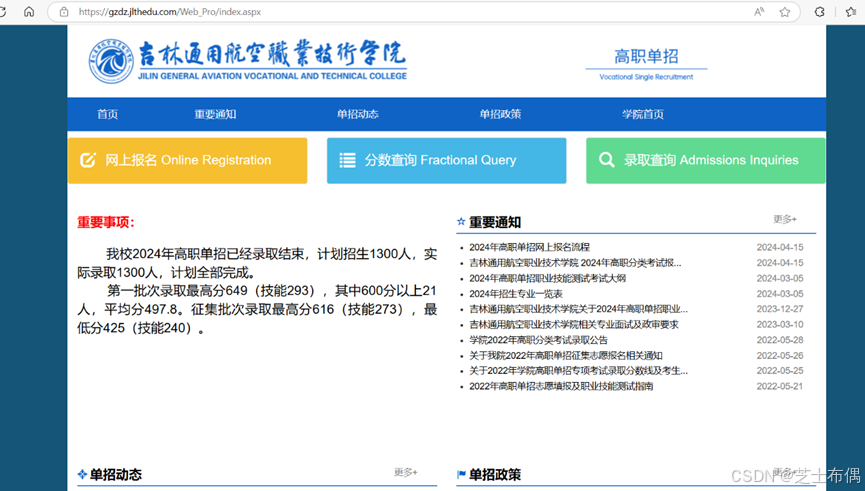The width and height of the screenshot is (865, 491).
Task: Click the 高职单招 header title
Action: (646, 56)
